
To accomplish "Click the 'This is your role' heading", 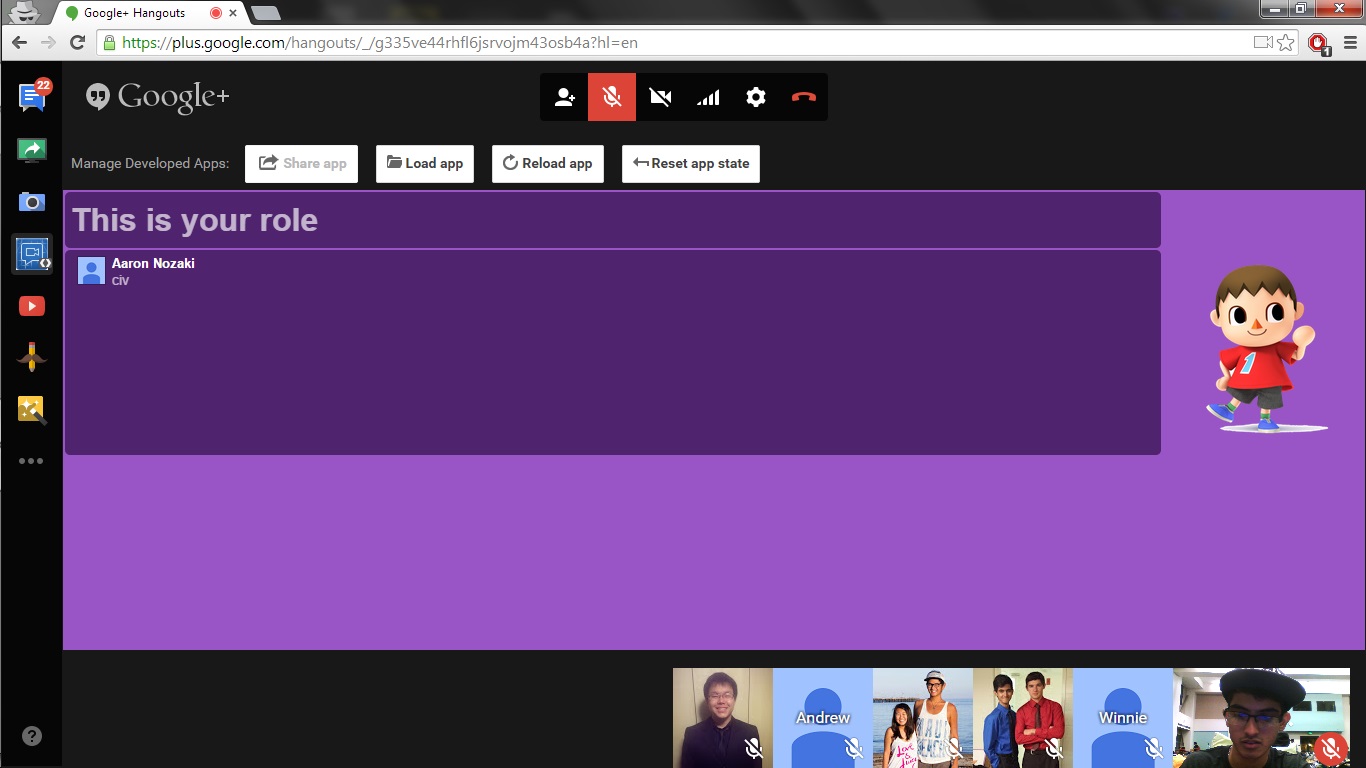I will coord(195,220).
